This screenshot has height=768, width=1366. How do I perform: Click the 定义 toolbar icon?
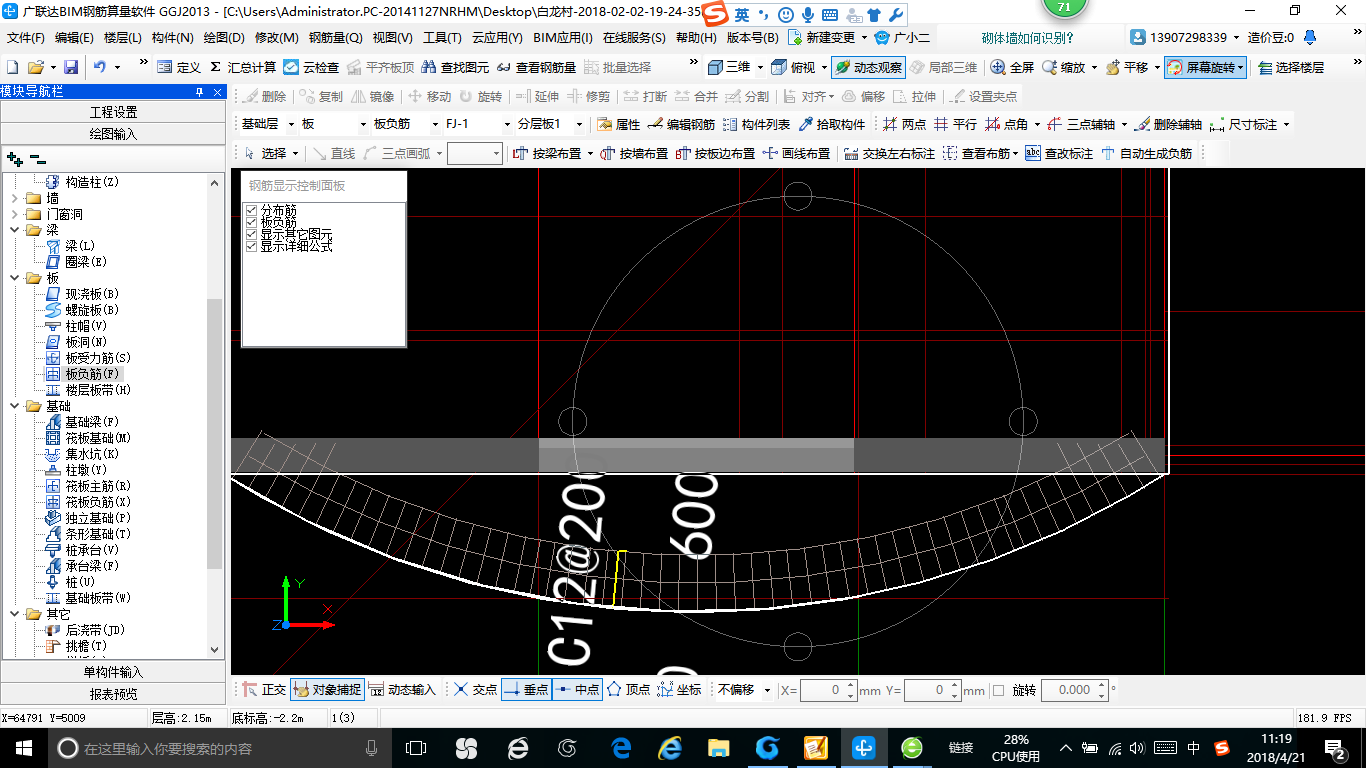tap(178, 67)
